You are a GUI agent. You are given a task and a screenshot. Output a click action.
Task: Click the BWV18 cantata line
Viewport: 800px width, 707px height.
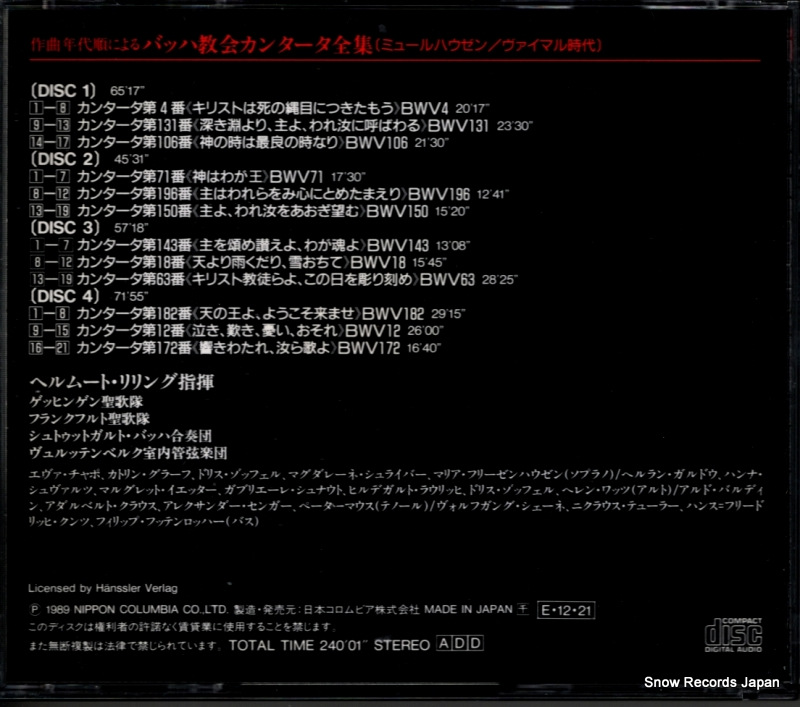point(238,263)
